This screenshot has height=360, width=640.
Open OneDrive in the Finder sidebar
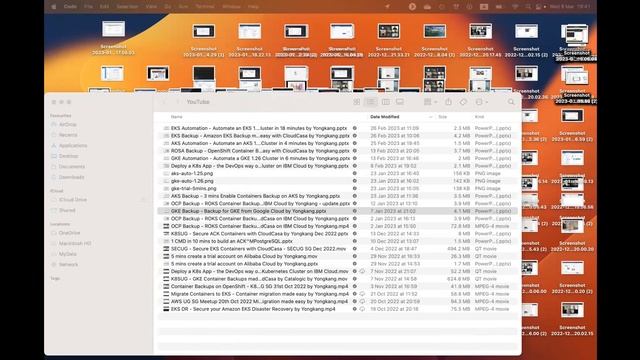click(x=69, y=233)
